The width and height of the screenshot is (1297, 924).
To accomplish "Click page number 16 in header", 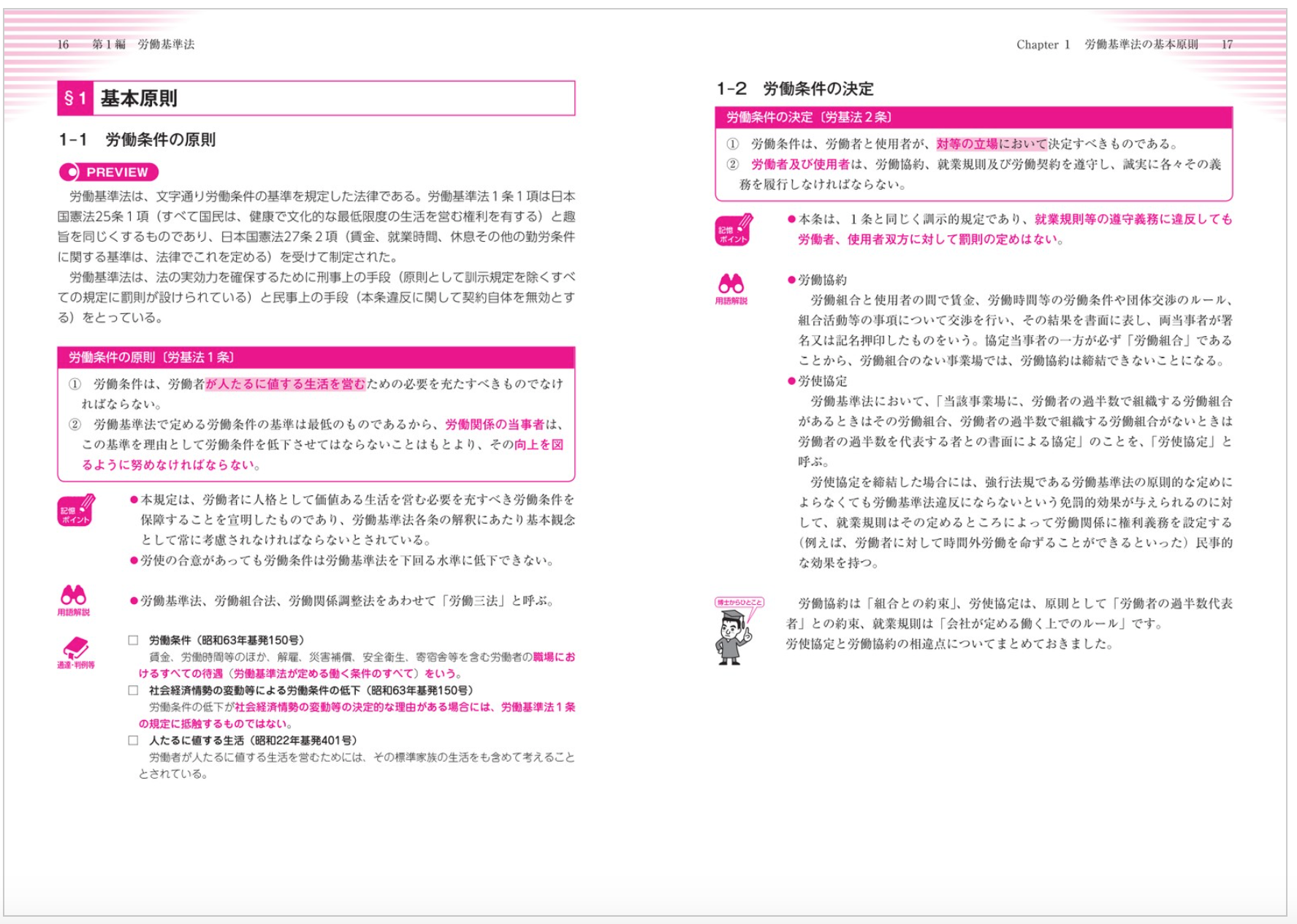I will click(x=63, y=45).
